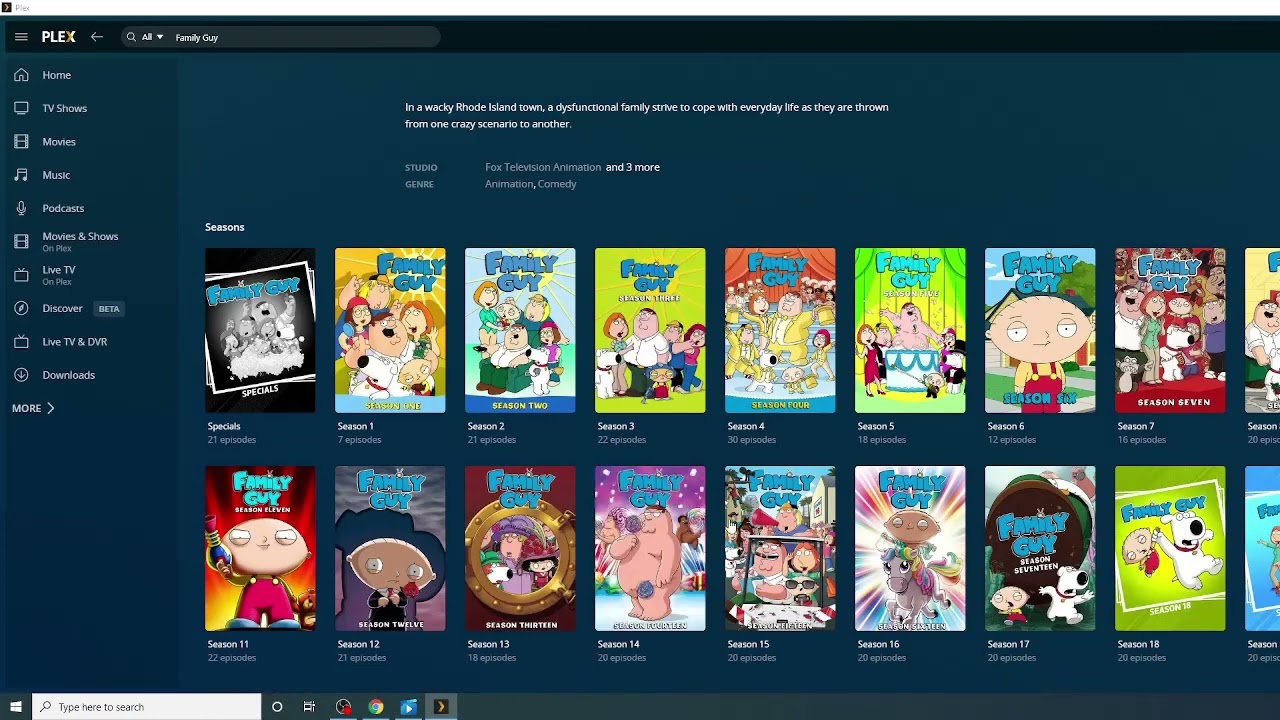This screenshot has height=720, width=1280.
Task: Open the Plex app on the taskbar
Action: (441, 707)
